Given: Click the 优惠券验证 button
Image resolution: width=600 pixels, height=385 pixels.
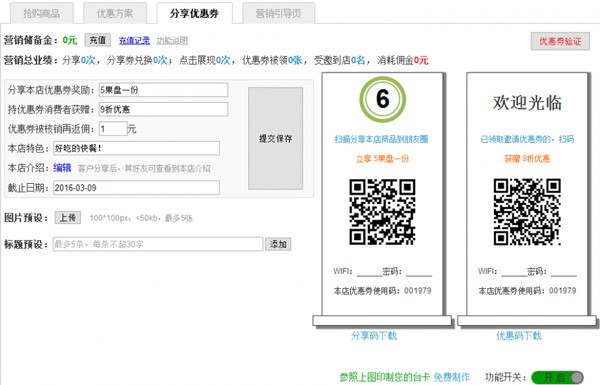Looking at the screenshot, I should [560, 41].
